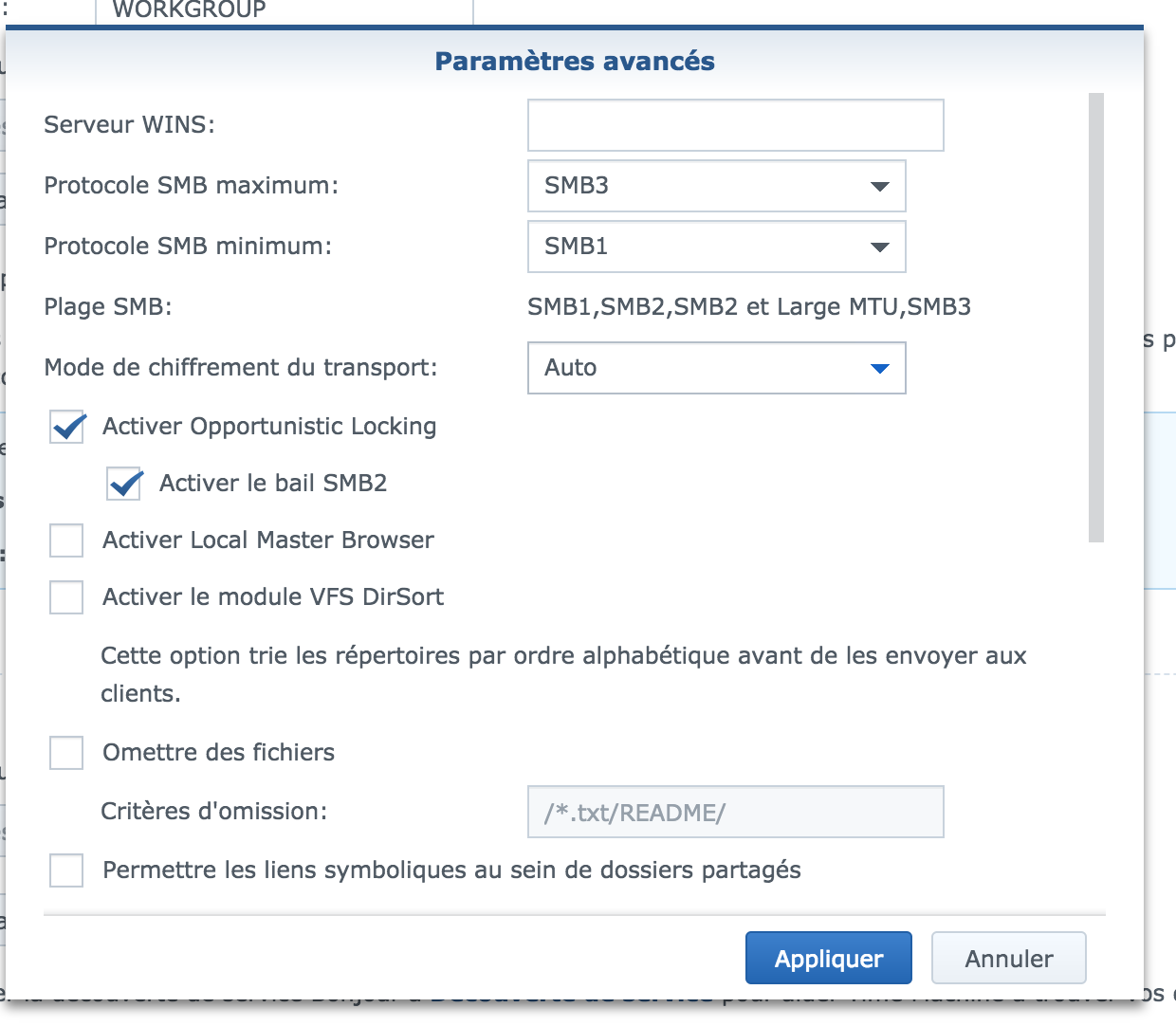
Task: Click the Critères d'omission input field
Action: (736, 812)
